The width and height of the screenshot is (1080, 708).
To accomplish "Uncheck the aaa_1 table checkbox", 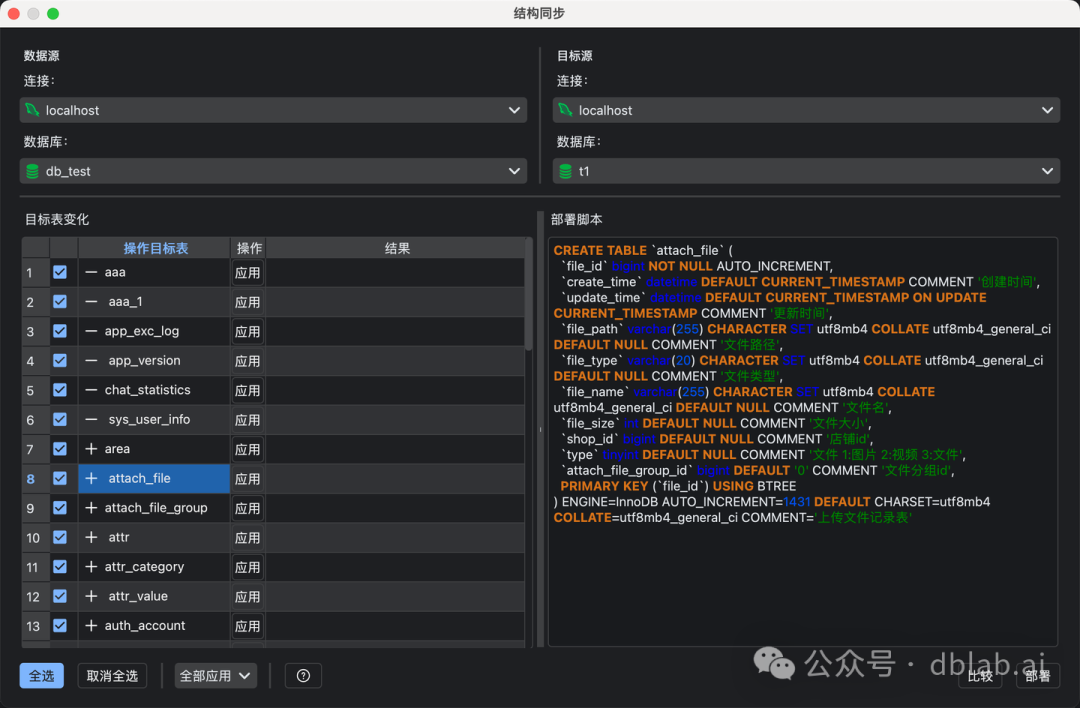I will point(60,302).
